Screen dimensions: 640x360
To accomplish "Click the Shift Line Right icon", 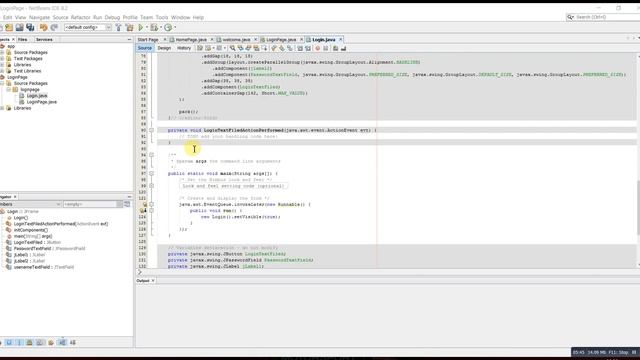I will point(308,48).
